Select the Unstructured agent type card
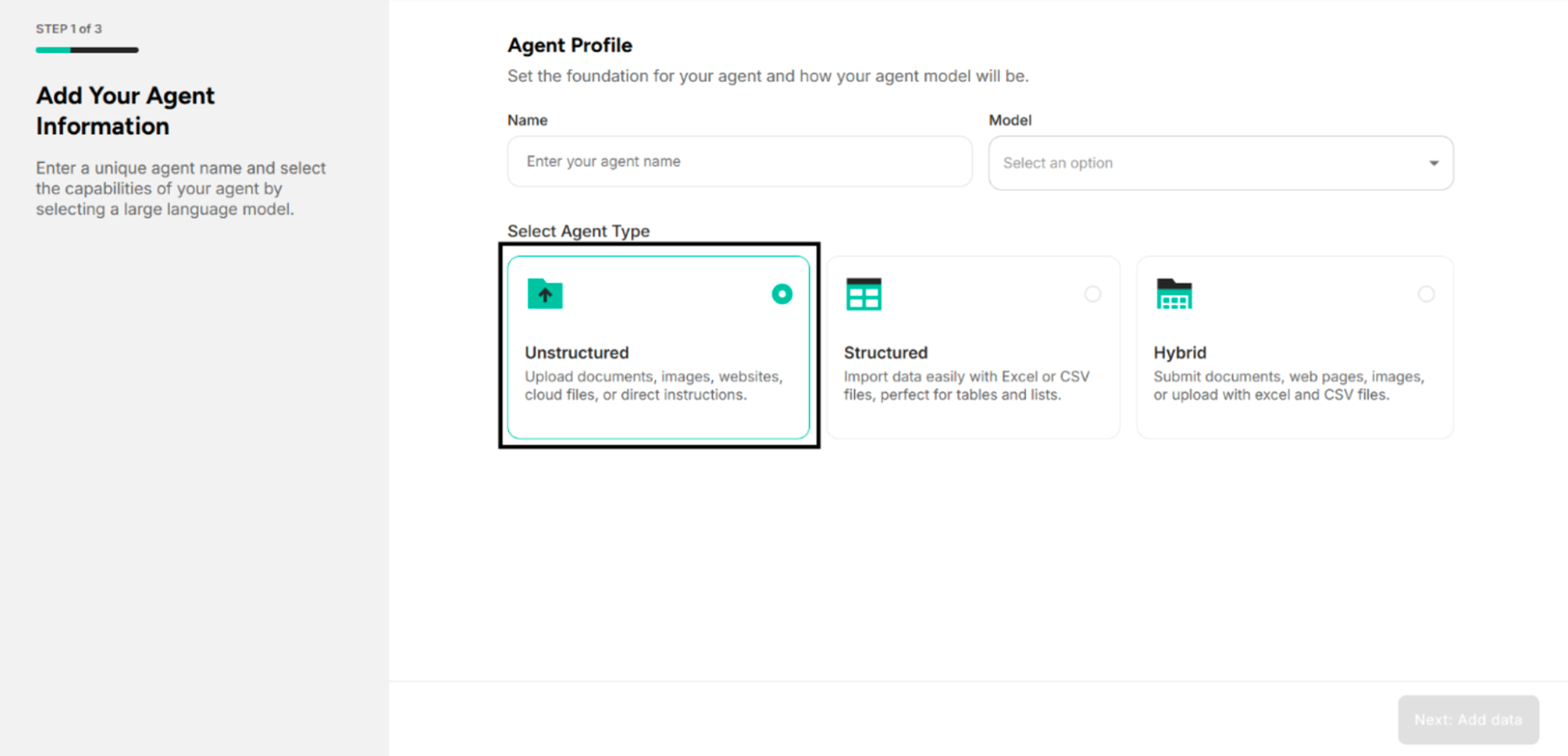Image resolution: width=1568 pixels, height=756 pixels. [x=659, y=347]
